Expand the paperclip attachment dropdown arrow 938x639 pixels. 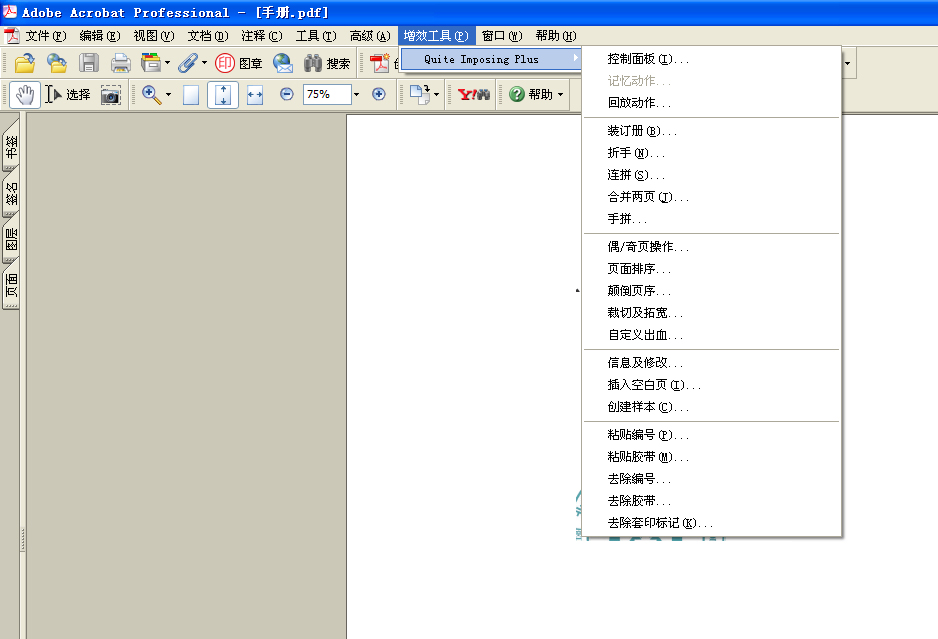tap(203, 63)
